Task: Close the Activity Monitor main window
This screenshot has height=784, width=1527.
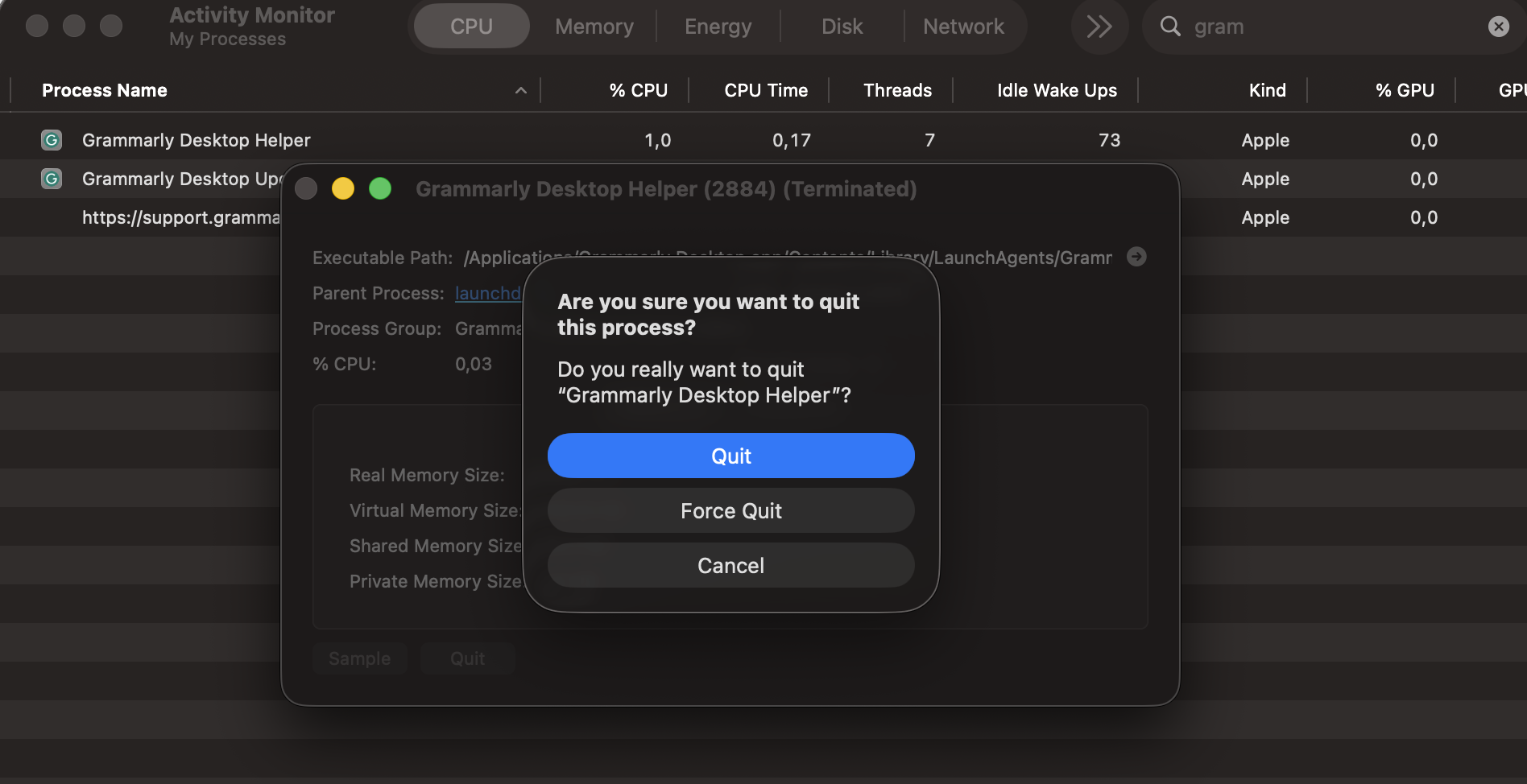Action: [37, 26]
